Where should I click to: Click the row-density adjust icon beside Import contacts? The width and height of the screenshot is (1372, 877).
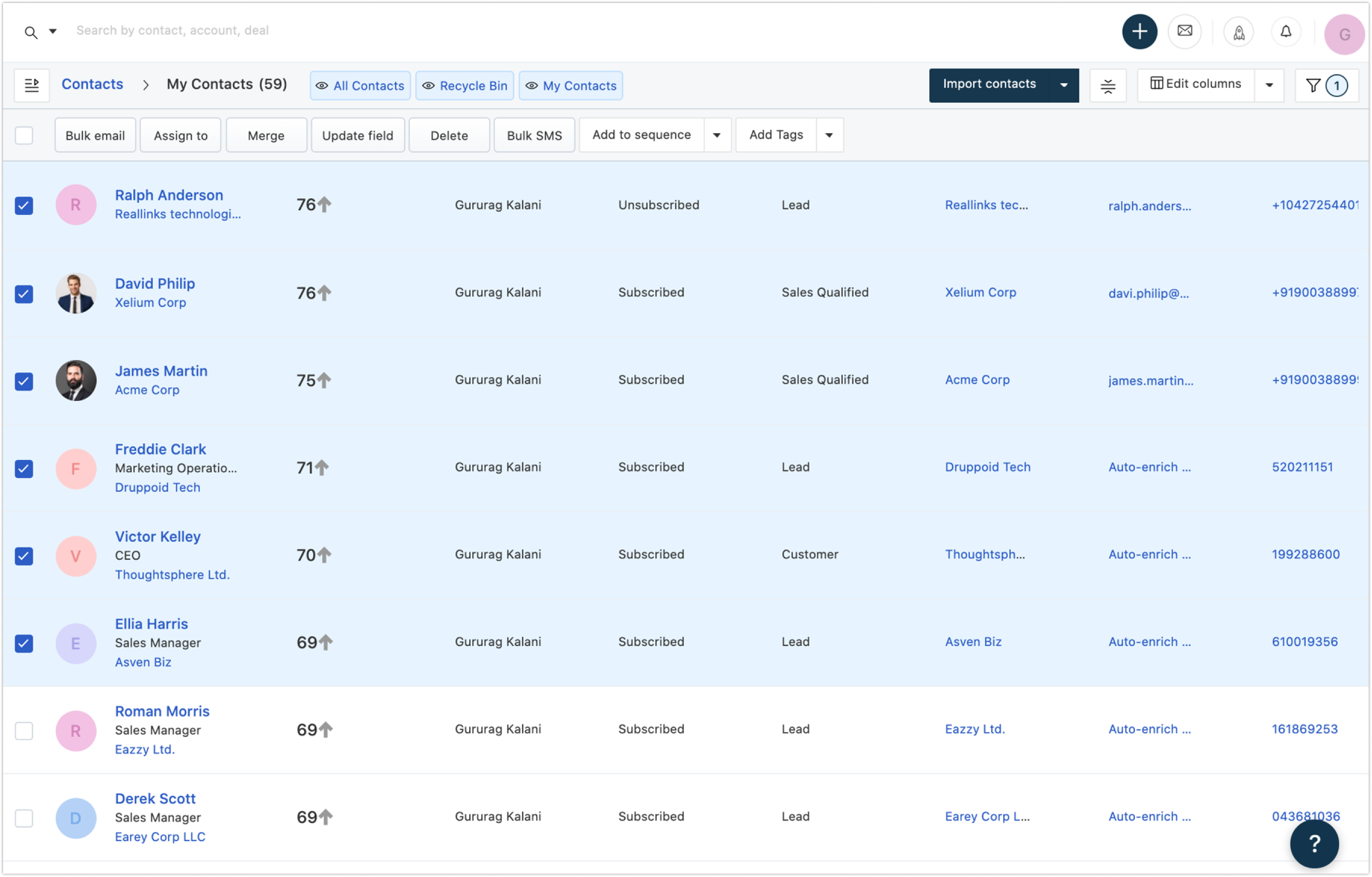1108,85
